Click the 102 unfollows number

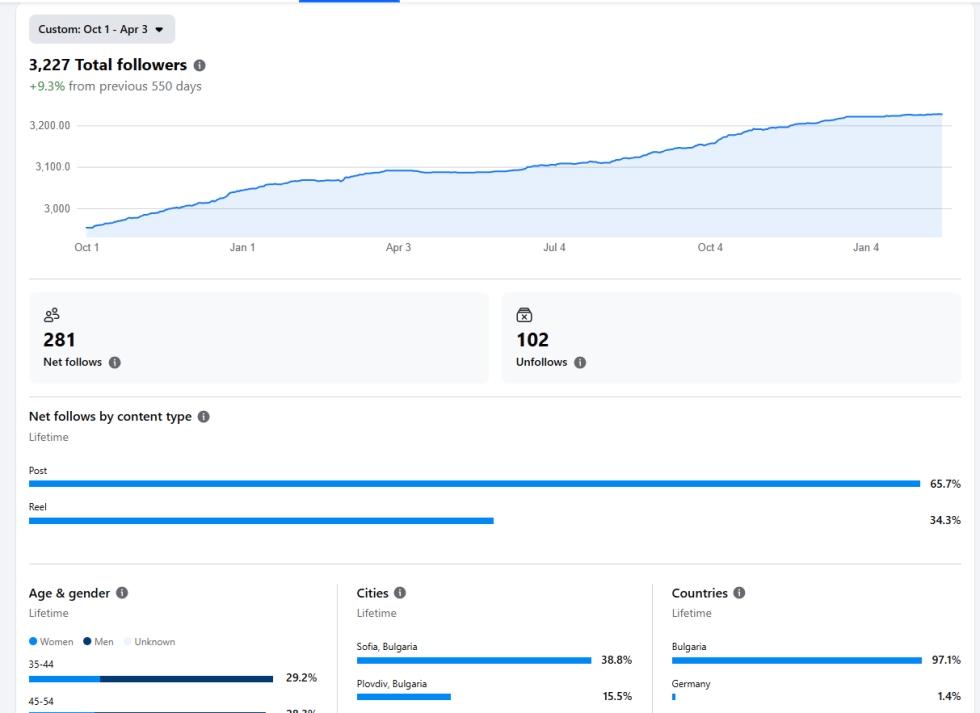point(532,340)
